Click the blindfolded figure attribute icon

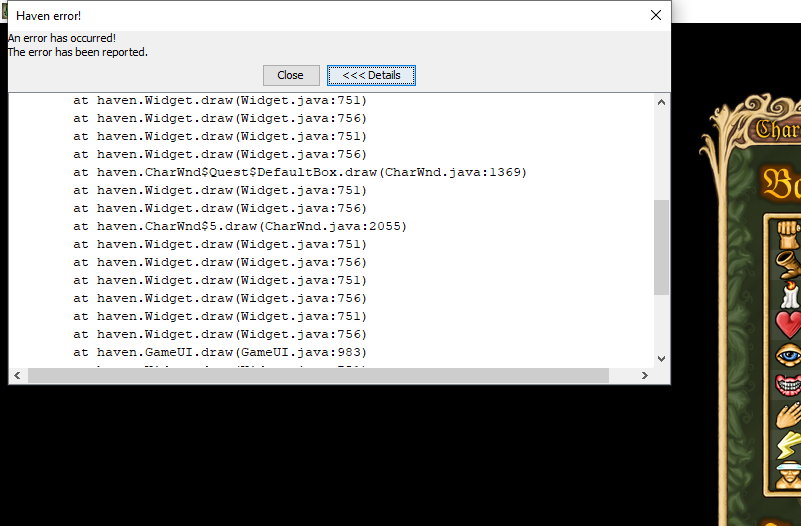point(789,475)
